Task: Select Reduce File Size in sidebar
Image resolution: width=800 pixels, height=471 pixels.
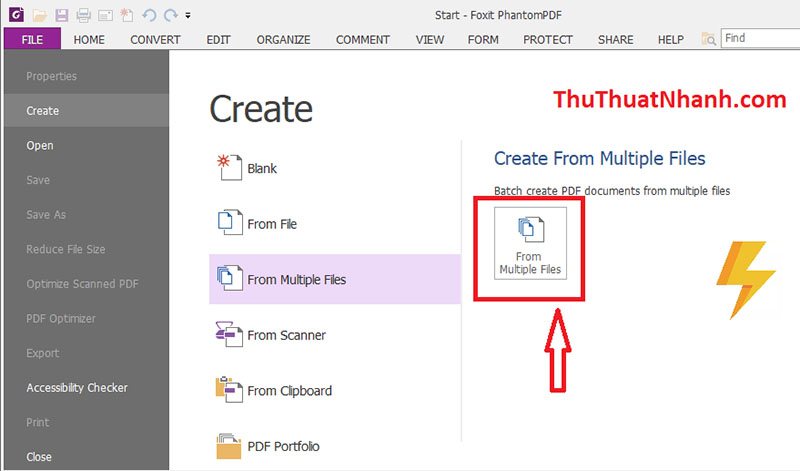Action: [86, 249]
